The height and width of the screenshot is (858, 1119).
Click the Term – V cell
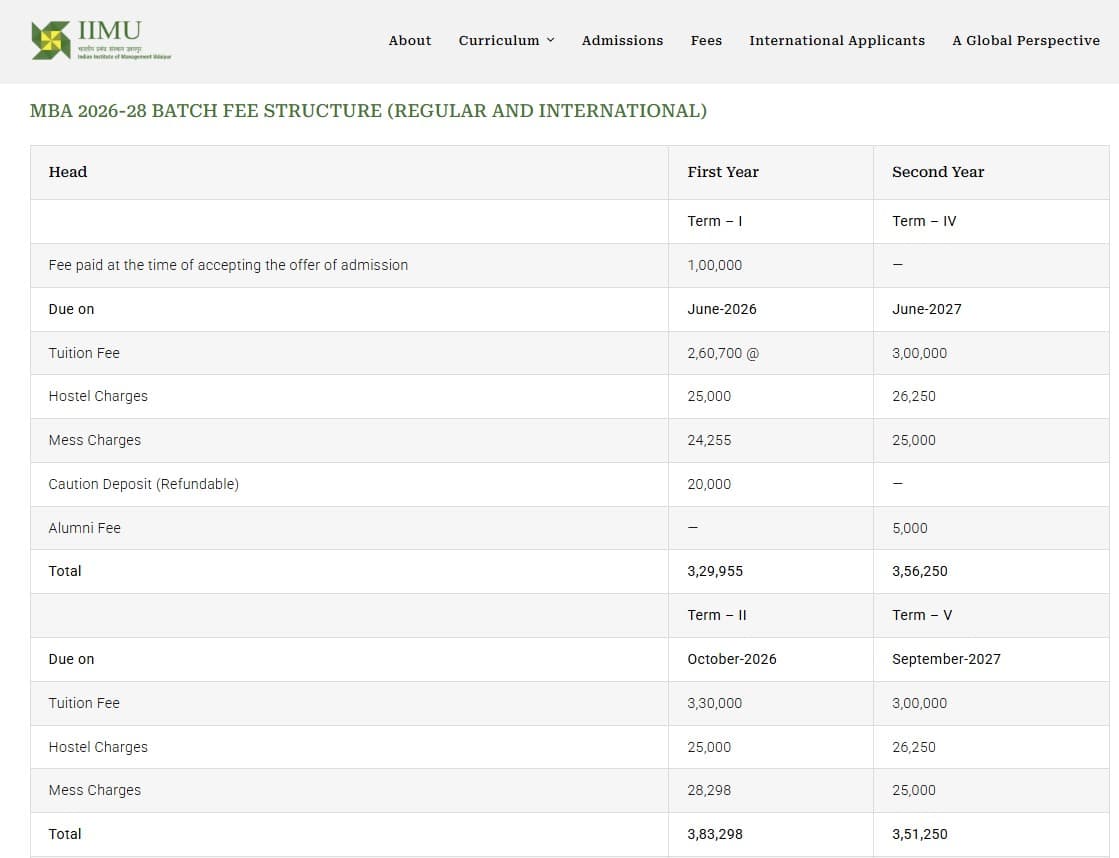[922, 615]
